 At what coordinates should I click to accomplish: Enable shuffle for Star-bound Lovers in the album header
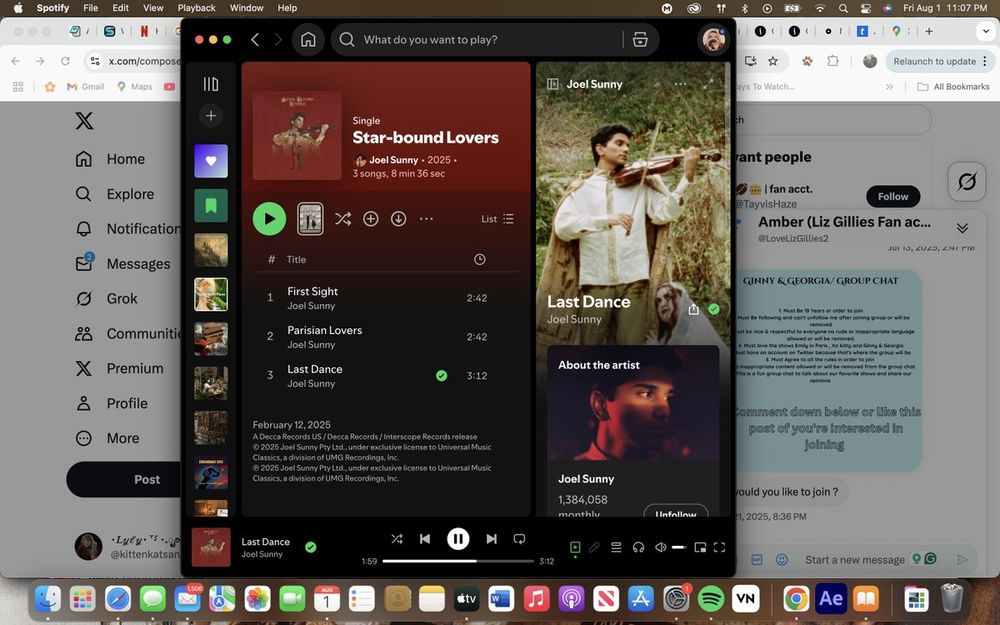click(342, 219)
